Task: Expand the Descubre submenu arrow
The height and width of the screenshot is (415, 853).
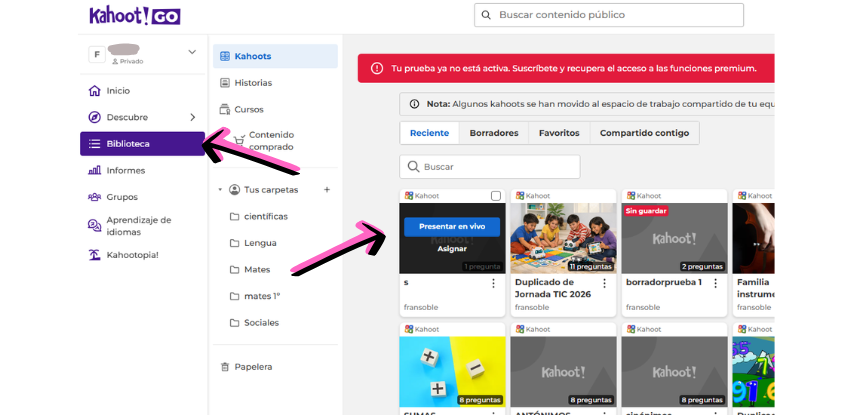Action: 193,117
